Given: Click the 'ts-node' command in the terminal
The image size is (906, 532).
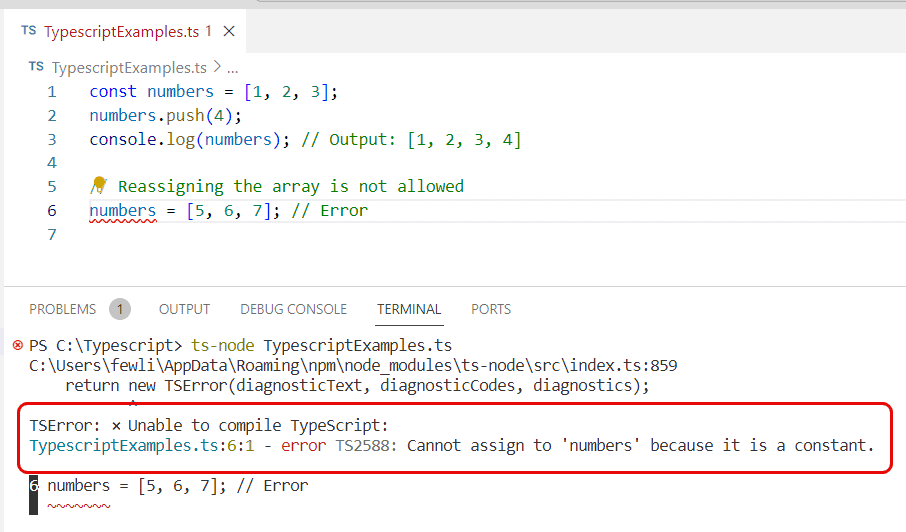Looking at the screenshot, I should 222,345.
